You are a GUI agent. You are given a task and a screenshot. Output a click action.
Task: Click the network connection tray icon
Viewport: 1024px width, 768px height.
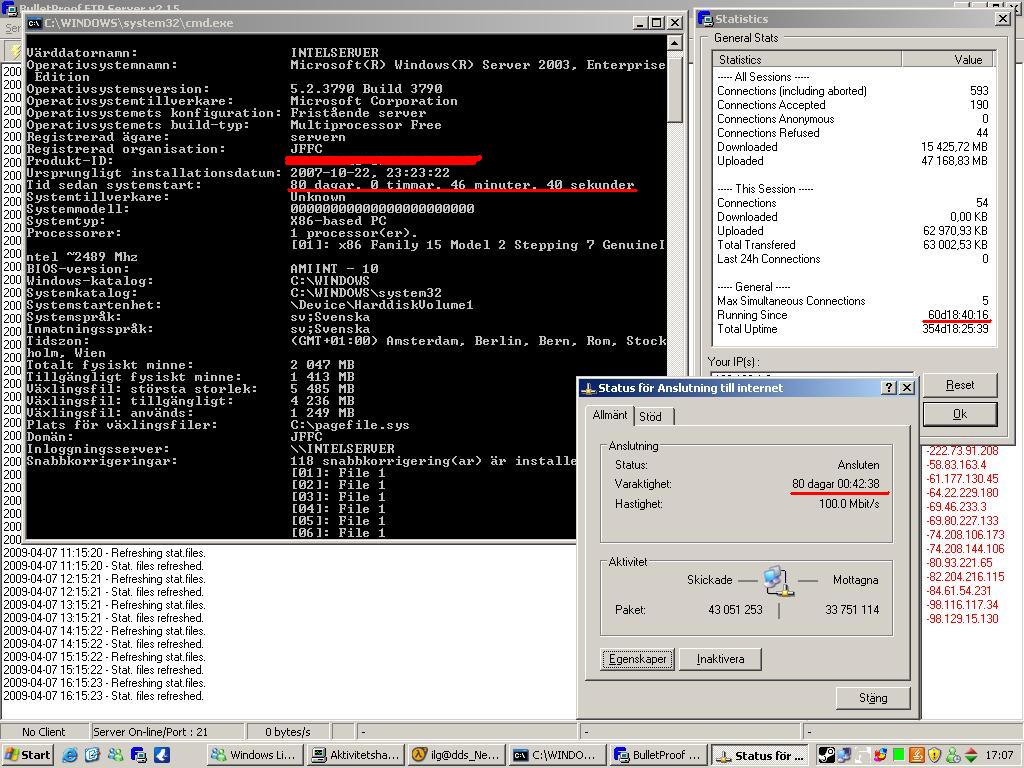click(845, 755)
